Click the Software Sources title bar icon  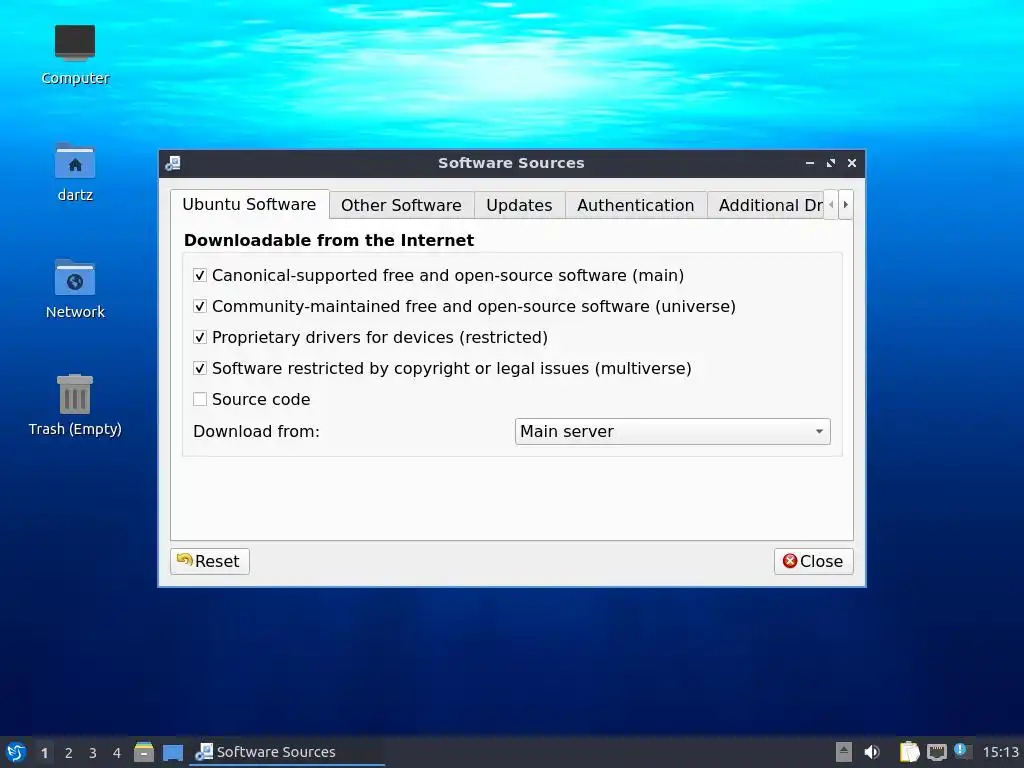pyautogui.click(x=173, y=163)
